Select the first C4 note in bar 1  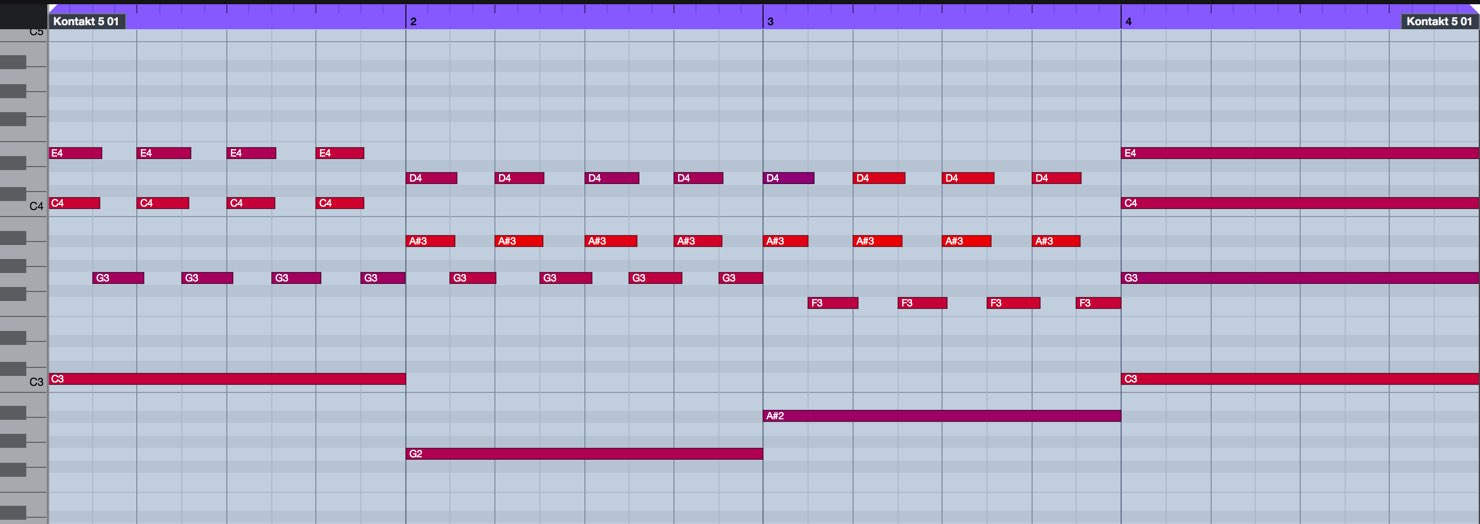coord(74,203)
